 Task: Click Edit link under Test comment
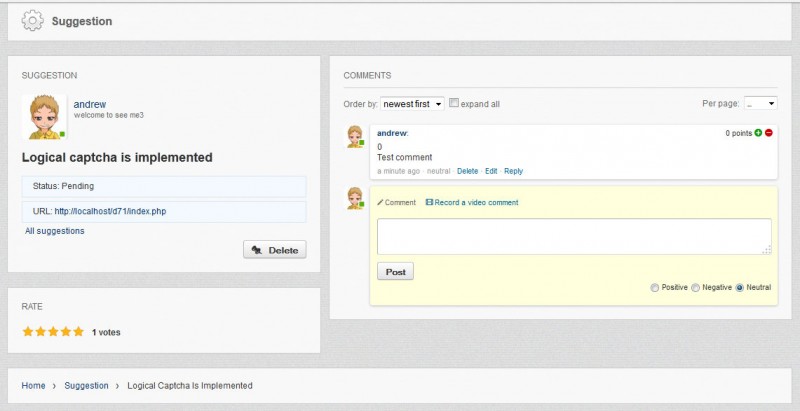click(x=491, y=171)
